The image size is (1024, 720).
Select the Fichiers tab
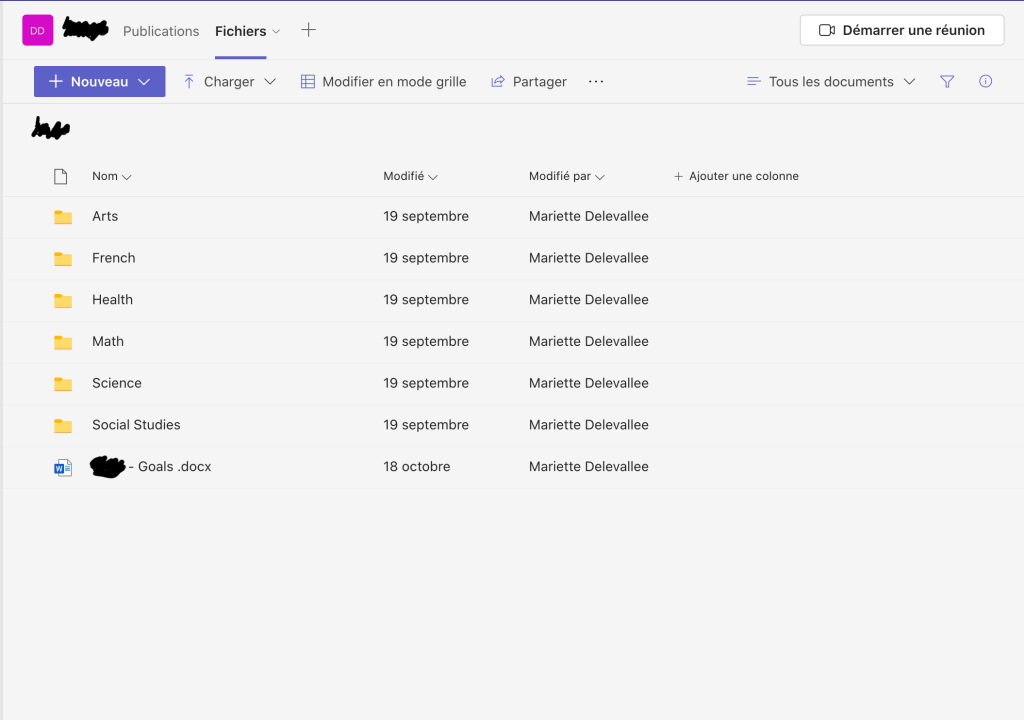(x=241, y=31)
